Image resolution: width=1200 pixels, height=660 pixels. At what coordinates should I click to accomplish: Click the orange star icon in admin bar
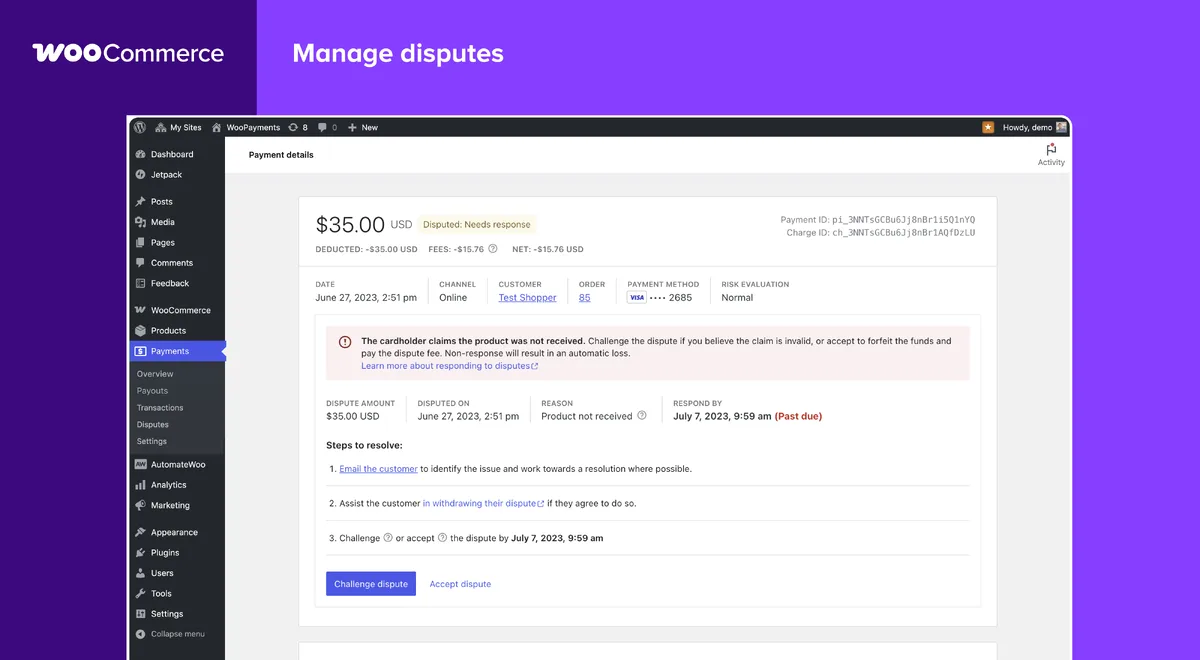point(988,127)
